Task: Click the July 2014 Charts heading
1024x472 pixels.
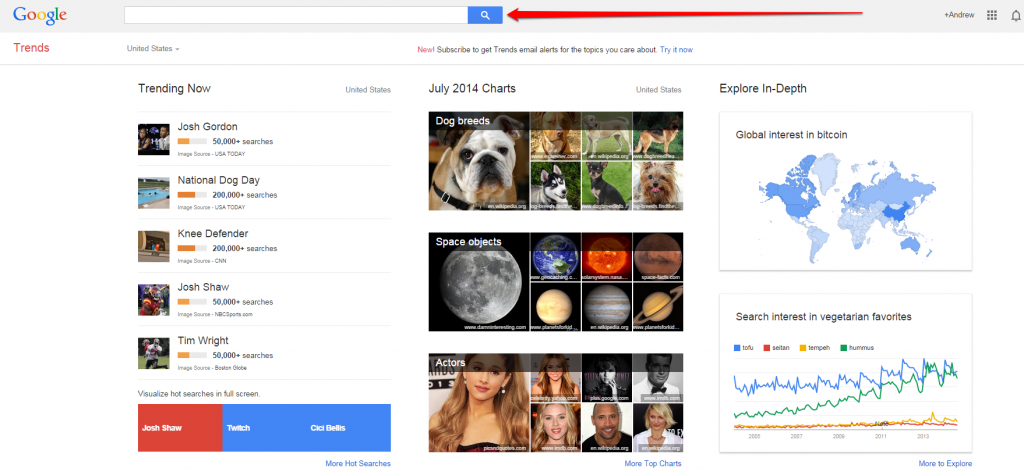Action: click(x=472, y=89)
